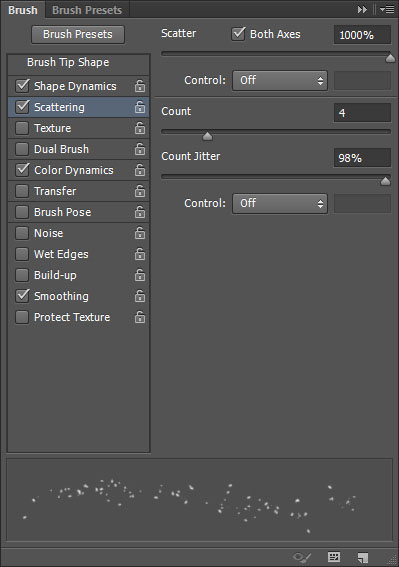Switch to the Brush Presets tab
This screenshot has width=399, height=567.
87,10
